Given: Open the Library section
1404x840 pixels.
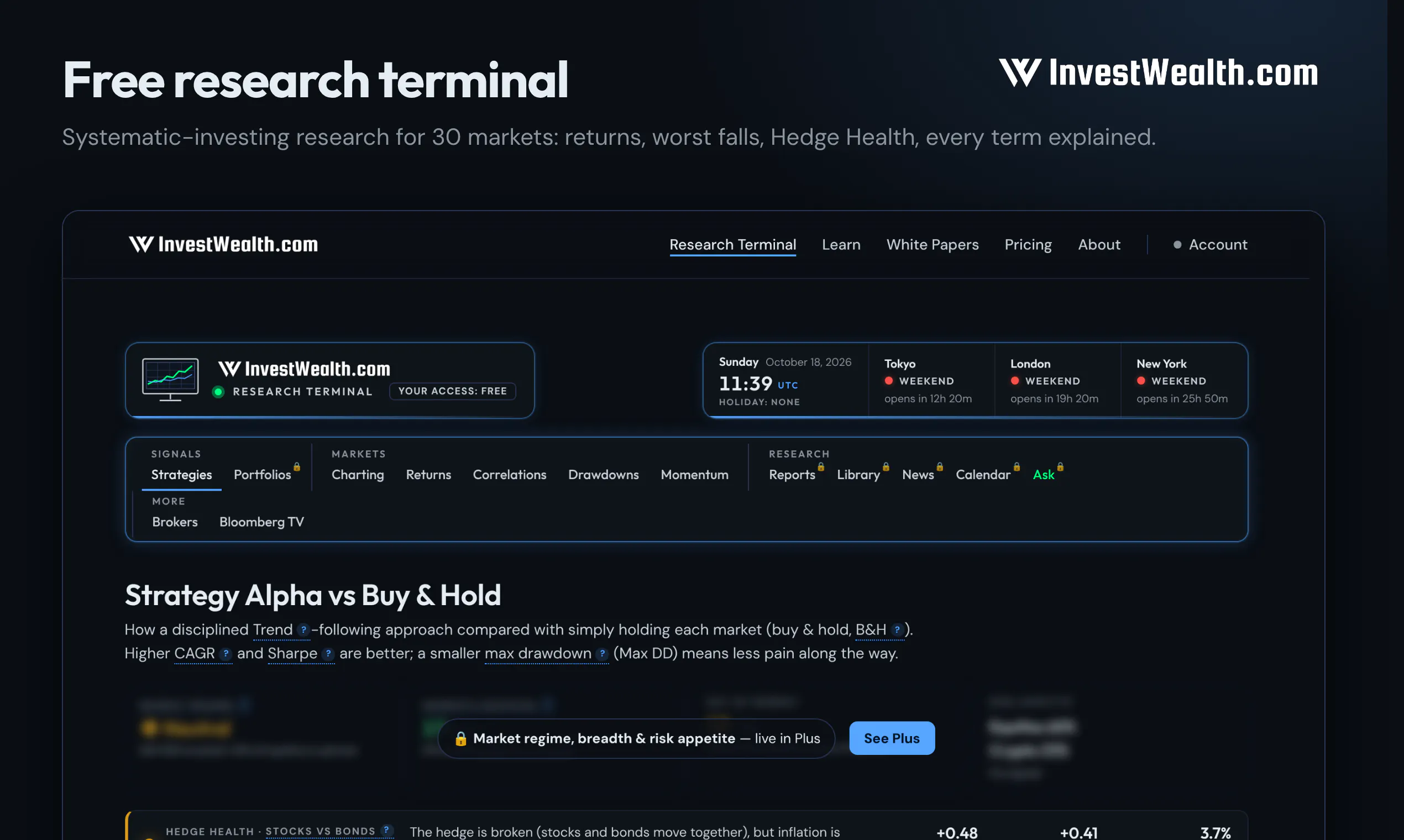Looking at the screenshot, I should coord(858,475).
